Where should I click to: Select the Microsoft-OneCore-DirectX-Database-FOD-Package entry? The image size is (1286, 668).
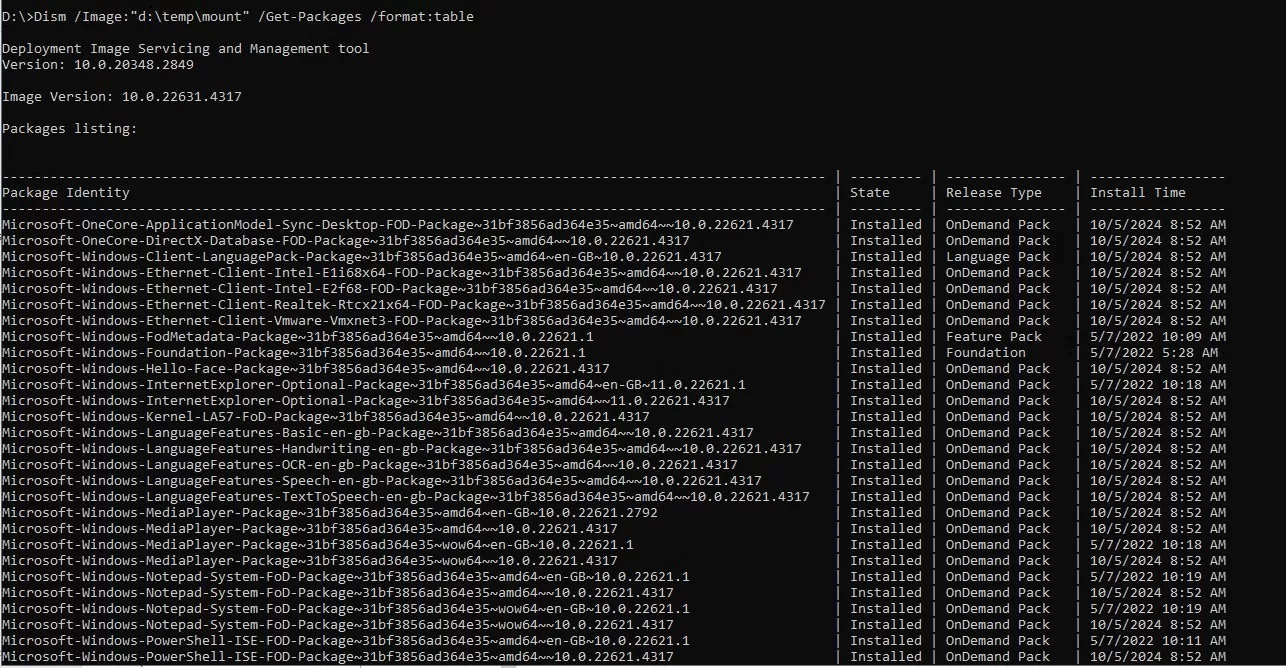coord(345,240)
